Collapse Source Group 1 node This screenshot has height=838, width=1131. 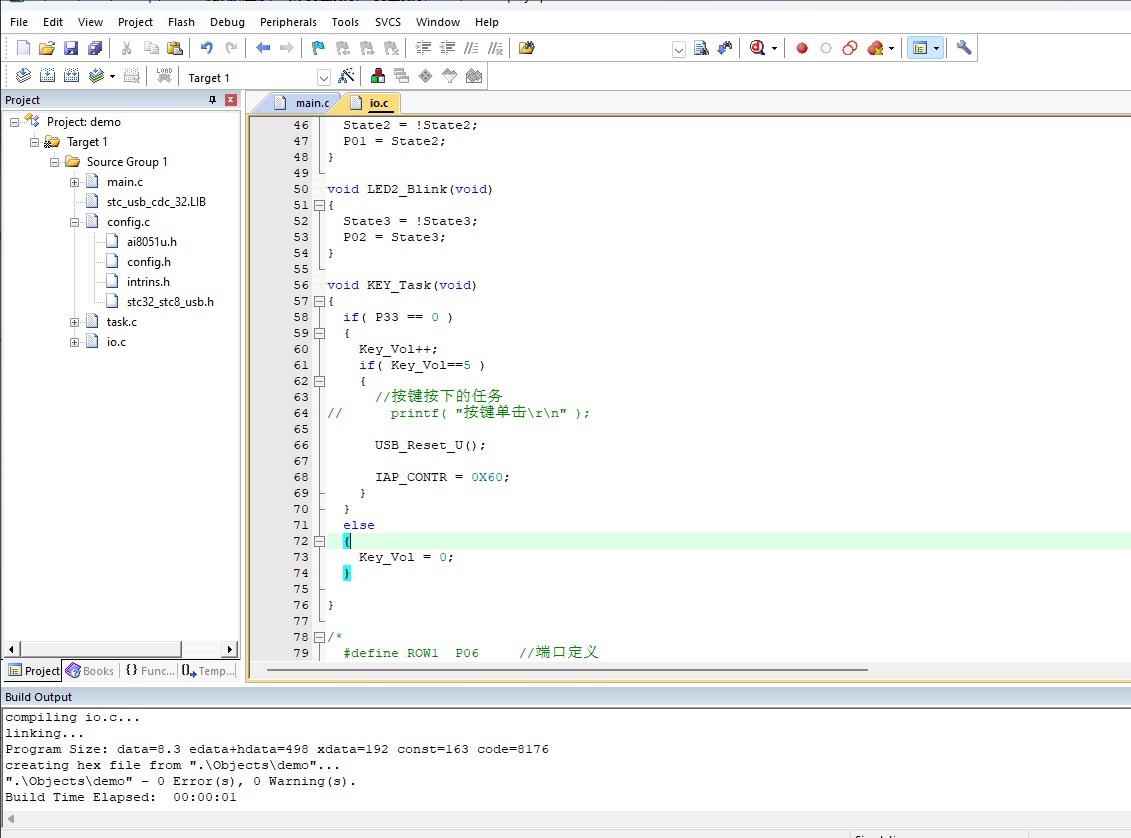54,162
